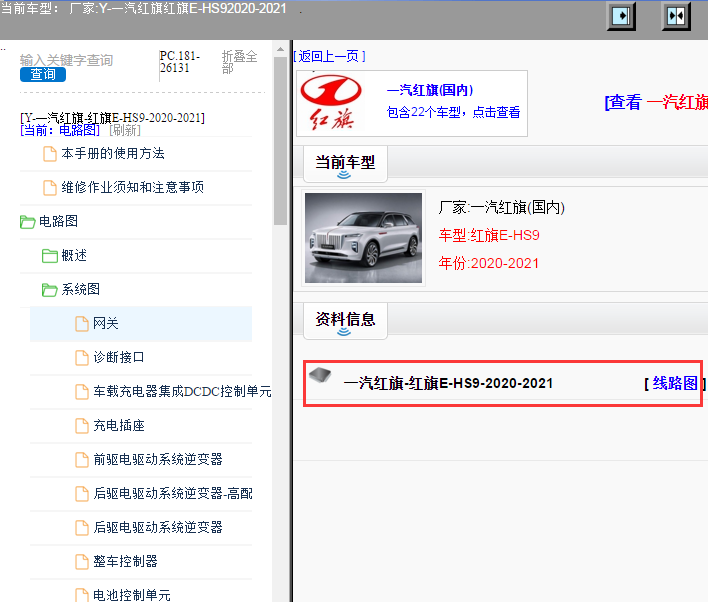708x602 pixels.
Task: Click the book icon beside 一汽红旗-红旗E-HS9-2020-2021
Action: coord(320,375)
